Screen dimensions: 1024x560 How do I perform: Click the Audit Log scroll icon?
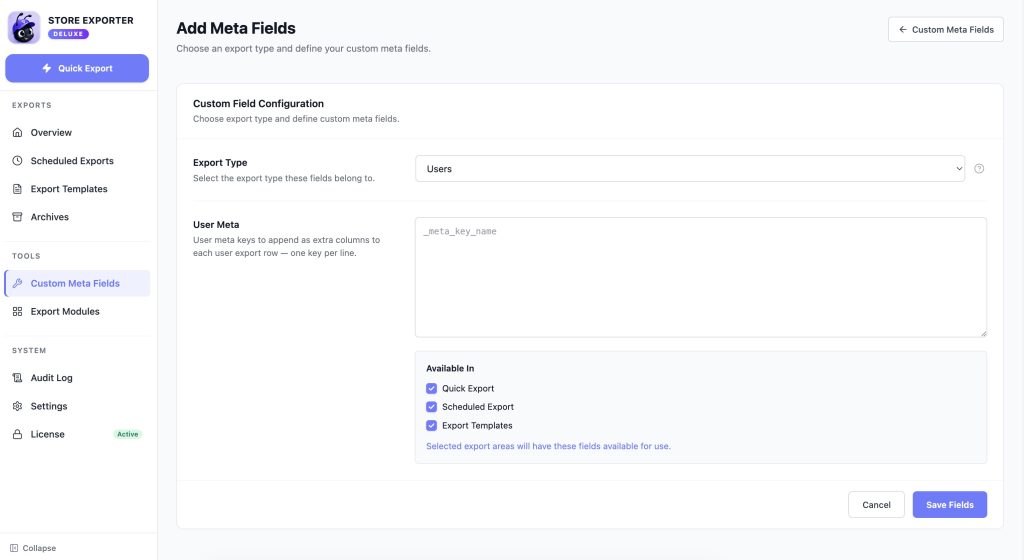pos(18,378)
